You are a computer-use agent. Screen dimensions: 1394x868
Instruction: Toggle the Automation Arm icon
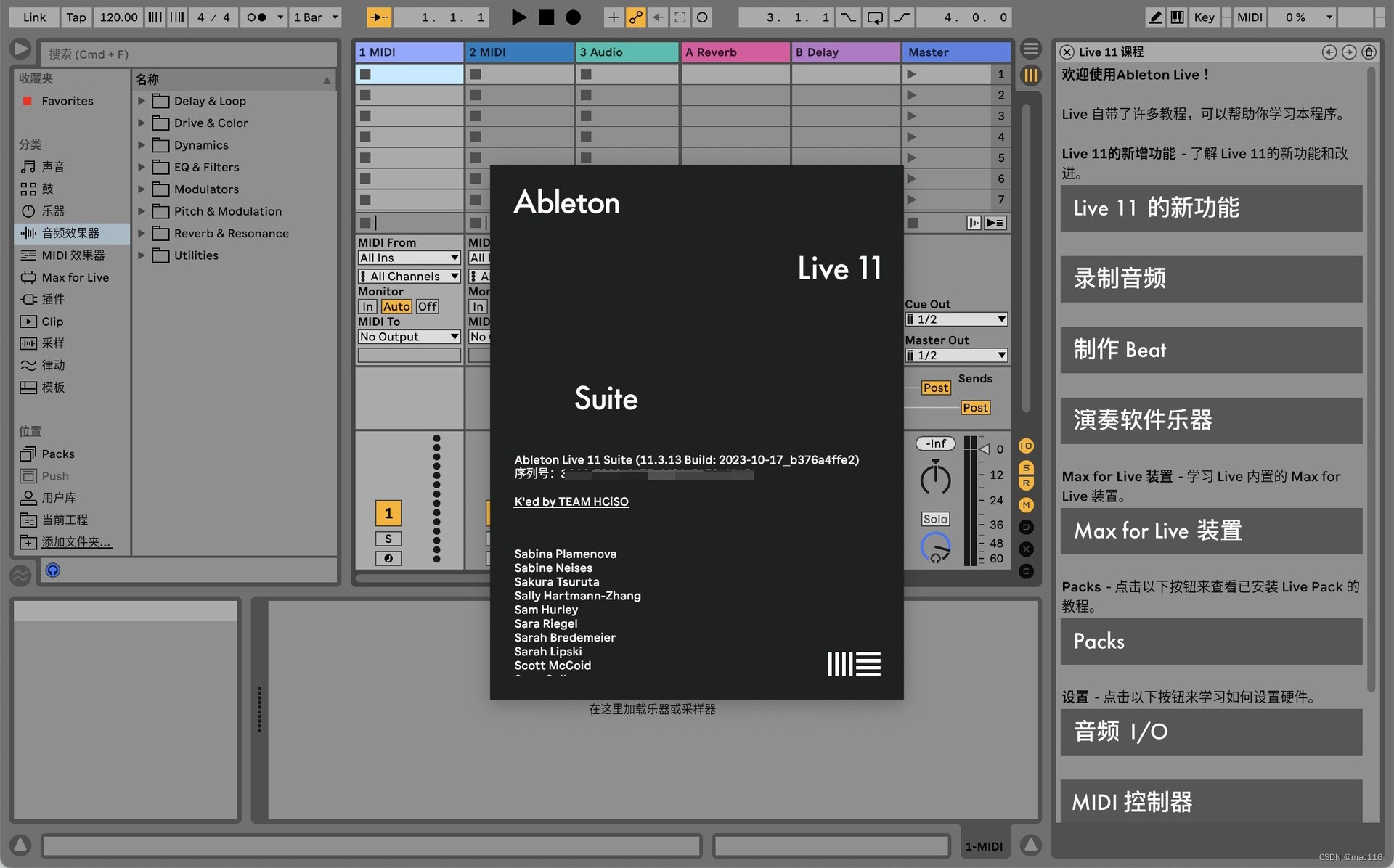(x=636, y=17)
